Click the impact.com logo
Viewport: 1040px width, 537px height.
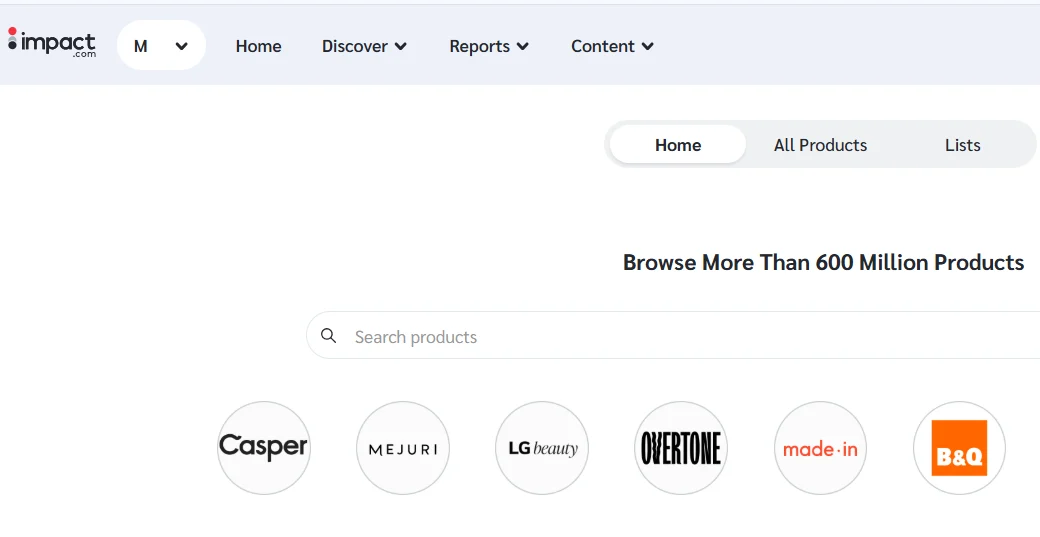[x=52, y=42]
